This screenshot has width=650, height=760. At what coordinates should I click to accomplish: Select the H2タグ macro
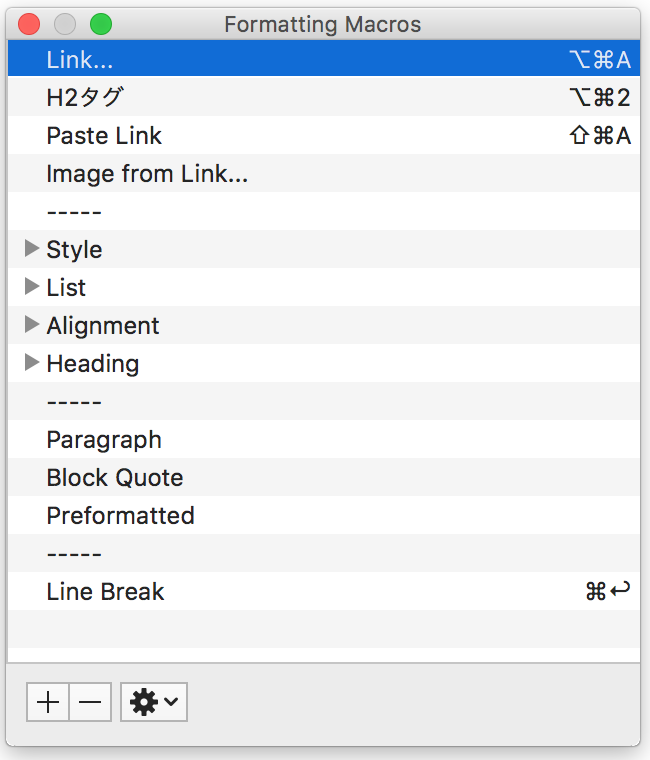pos(324,97)
